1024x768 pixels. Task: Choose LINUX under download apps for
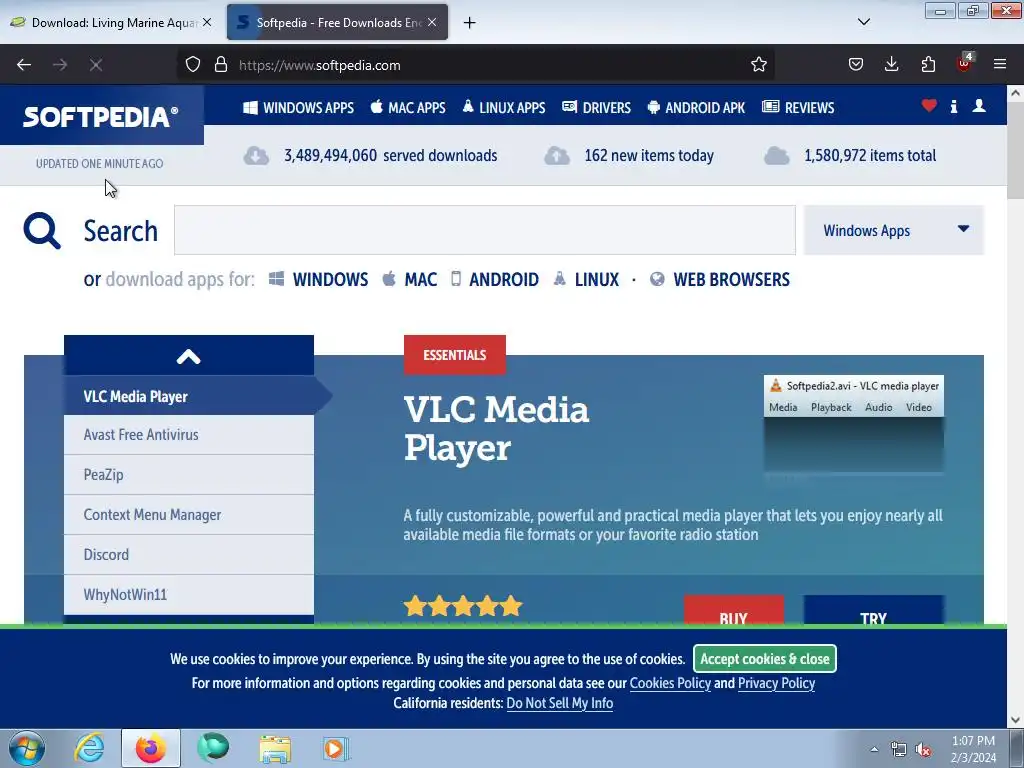[x=586, y=280]
